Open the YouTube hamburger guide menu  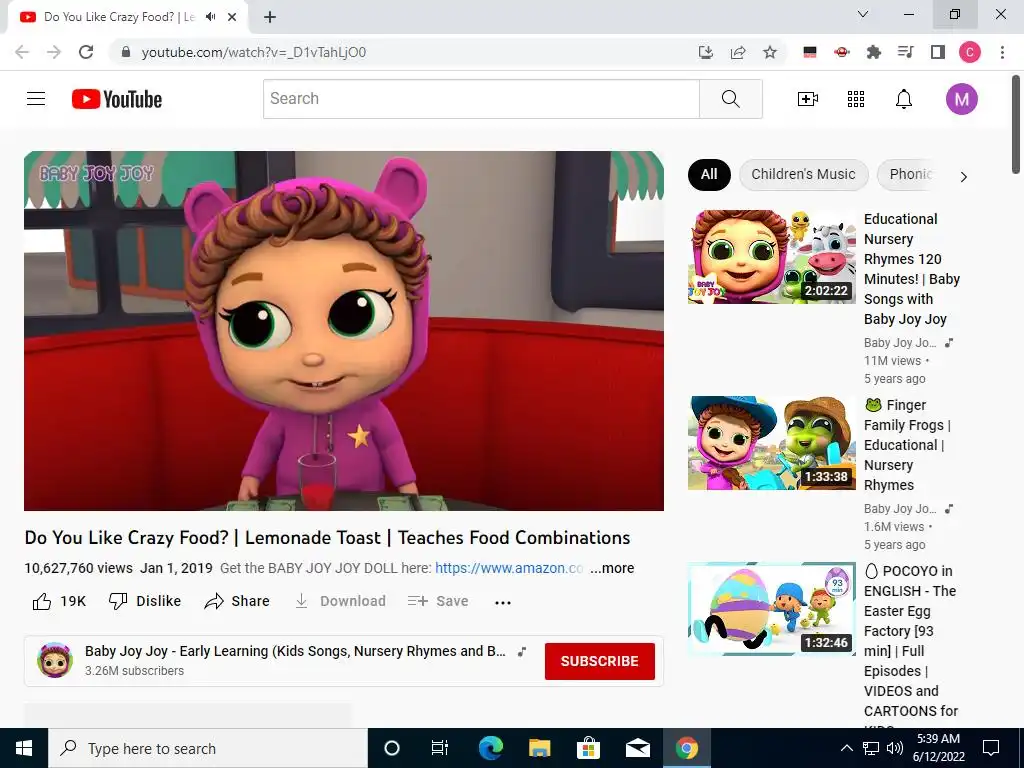pyautogui.click(x=36, y=99)
